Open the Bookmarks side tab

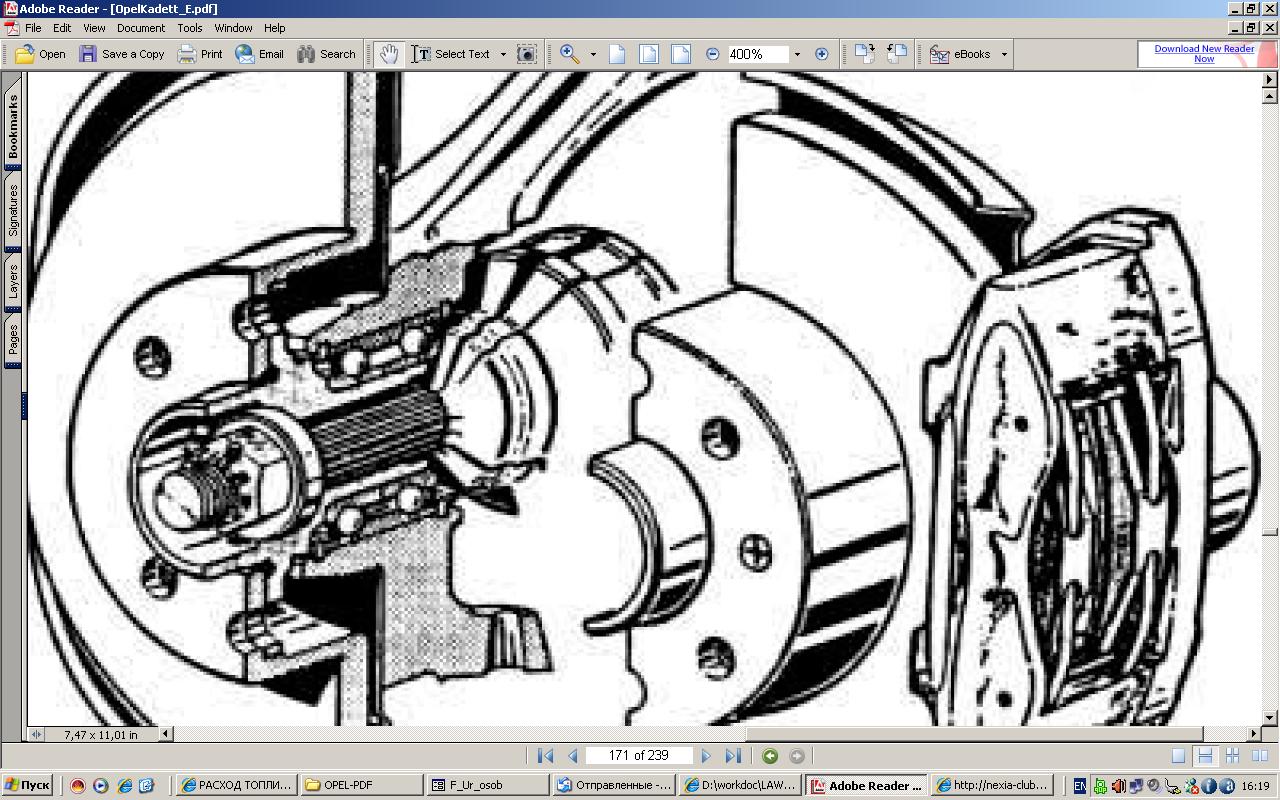13,126
